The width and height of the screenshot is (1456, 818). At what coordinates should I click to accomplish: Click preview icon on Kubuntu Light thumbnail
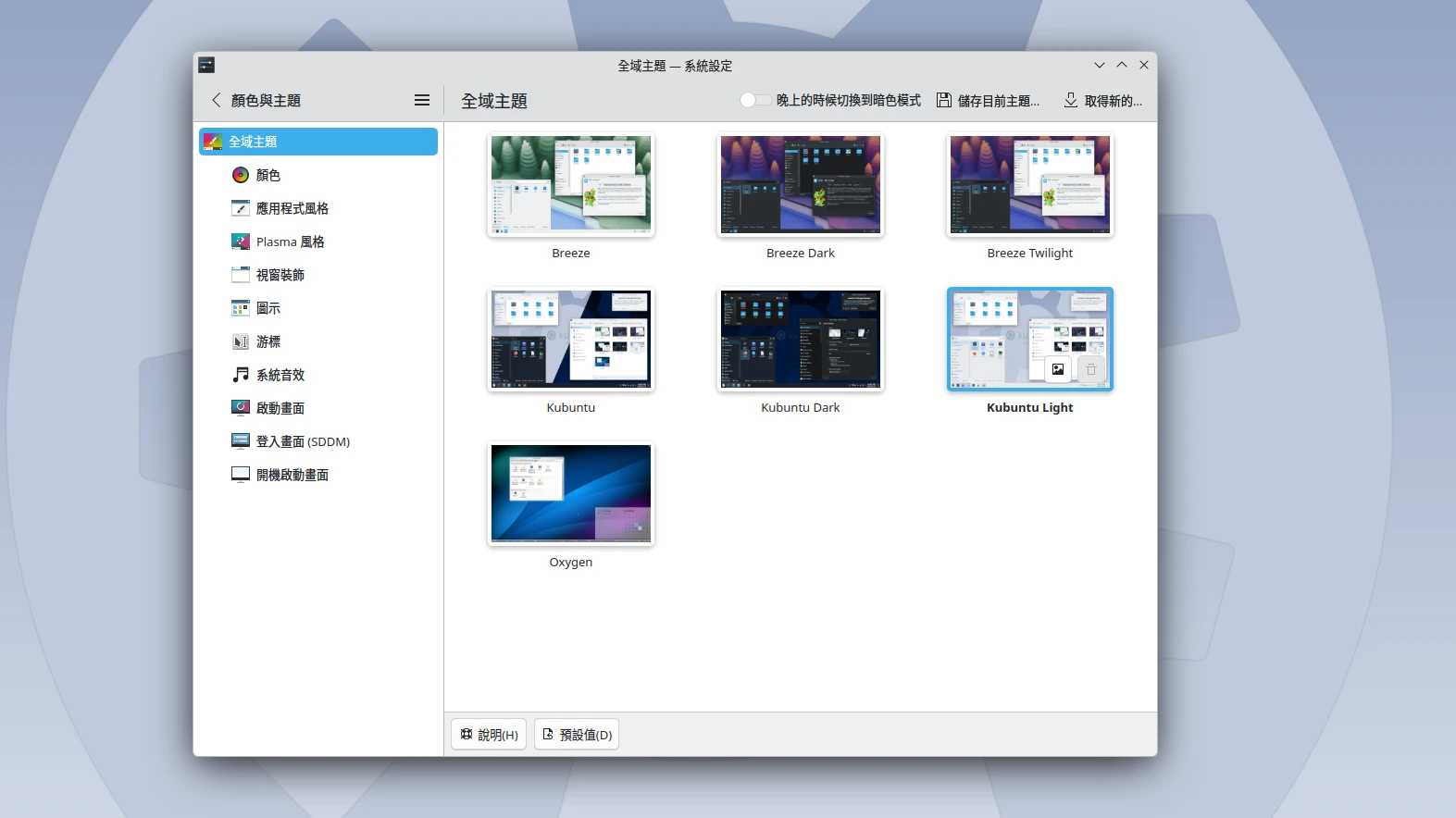(x=1058, y=369)
